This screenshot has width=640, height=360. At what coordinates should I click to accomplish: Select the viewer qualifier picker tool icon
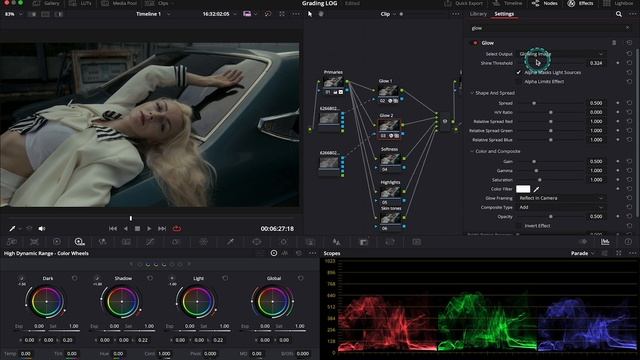[x=12, y=229]
